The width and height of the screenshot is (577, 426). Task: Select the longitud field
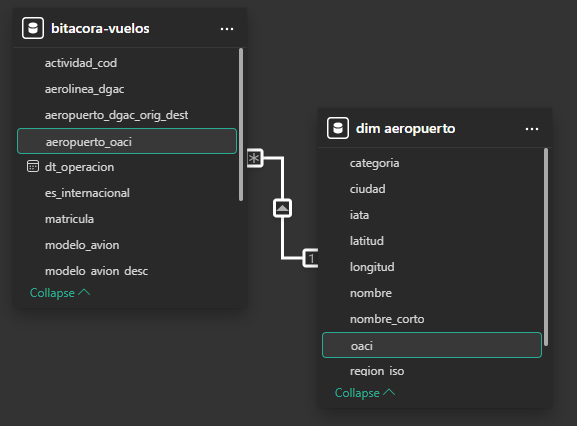click(x=432, y=267)
